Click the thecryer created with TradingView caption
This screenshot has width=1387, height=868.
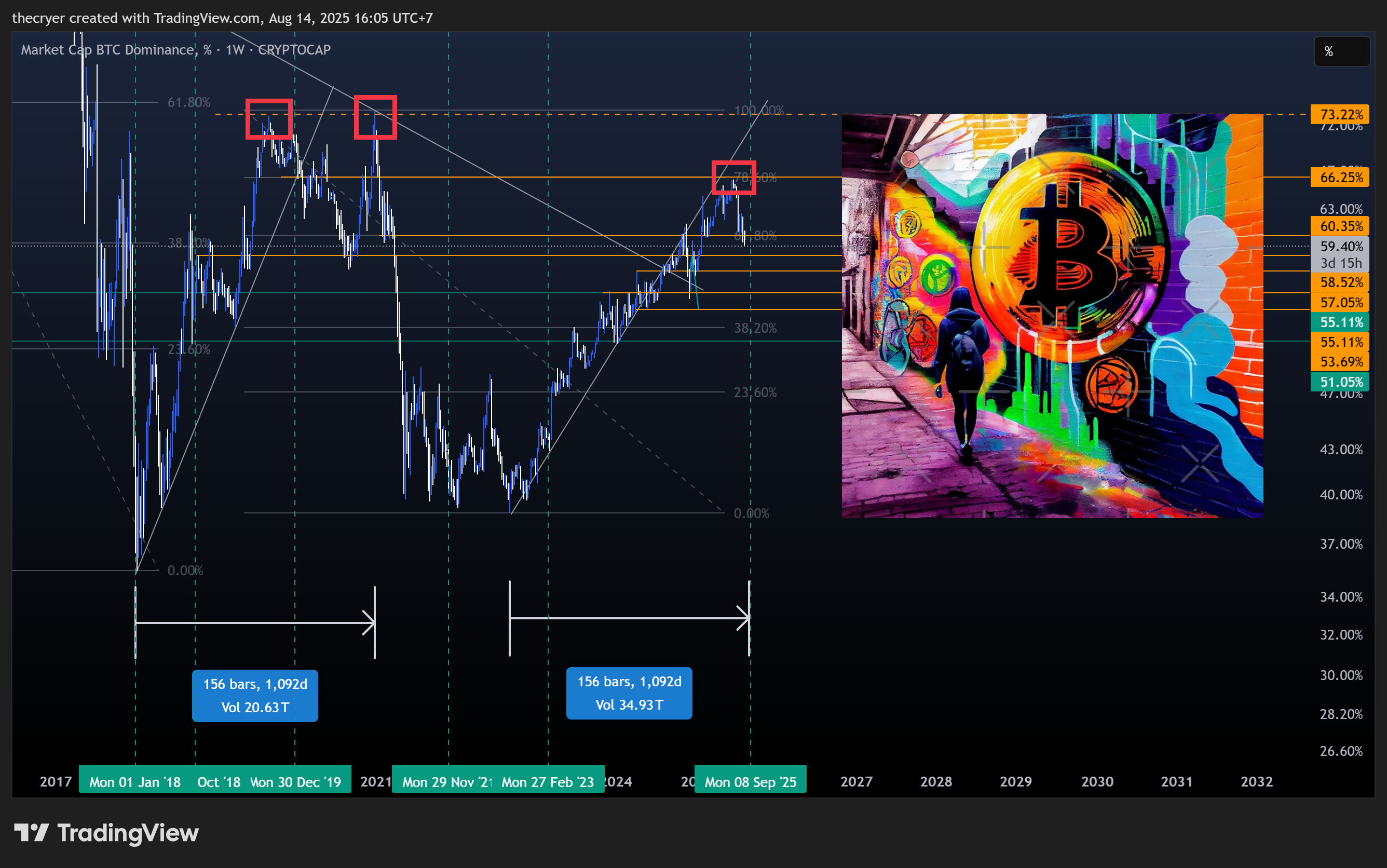(223, 18)
